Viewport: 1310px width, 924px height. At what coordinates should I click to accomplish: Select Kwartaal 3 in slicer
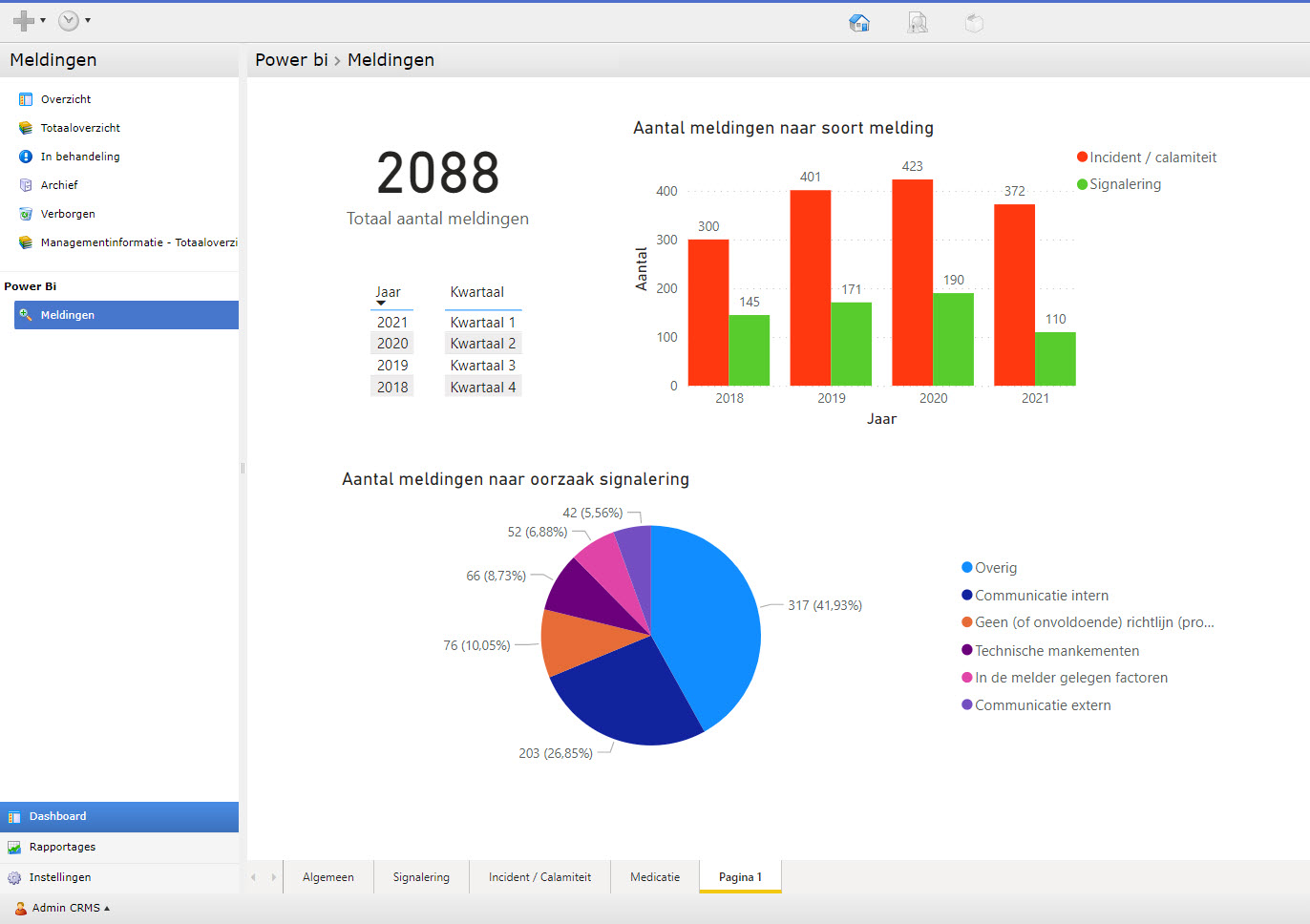483,366
